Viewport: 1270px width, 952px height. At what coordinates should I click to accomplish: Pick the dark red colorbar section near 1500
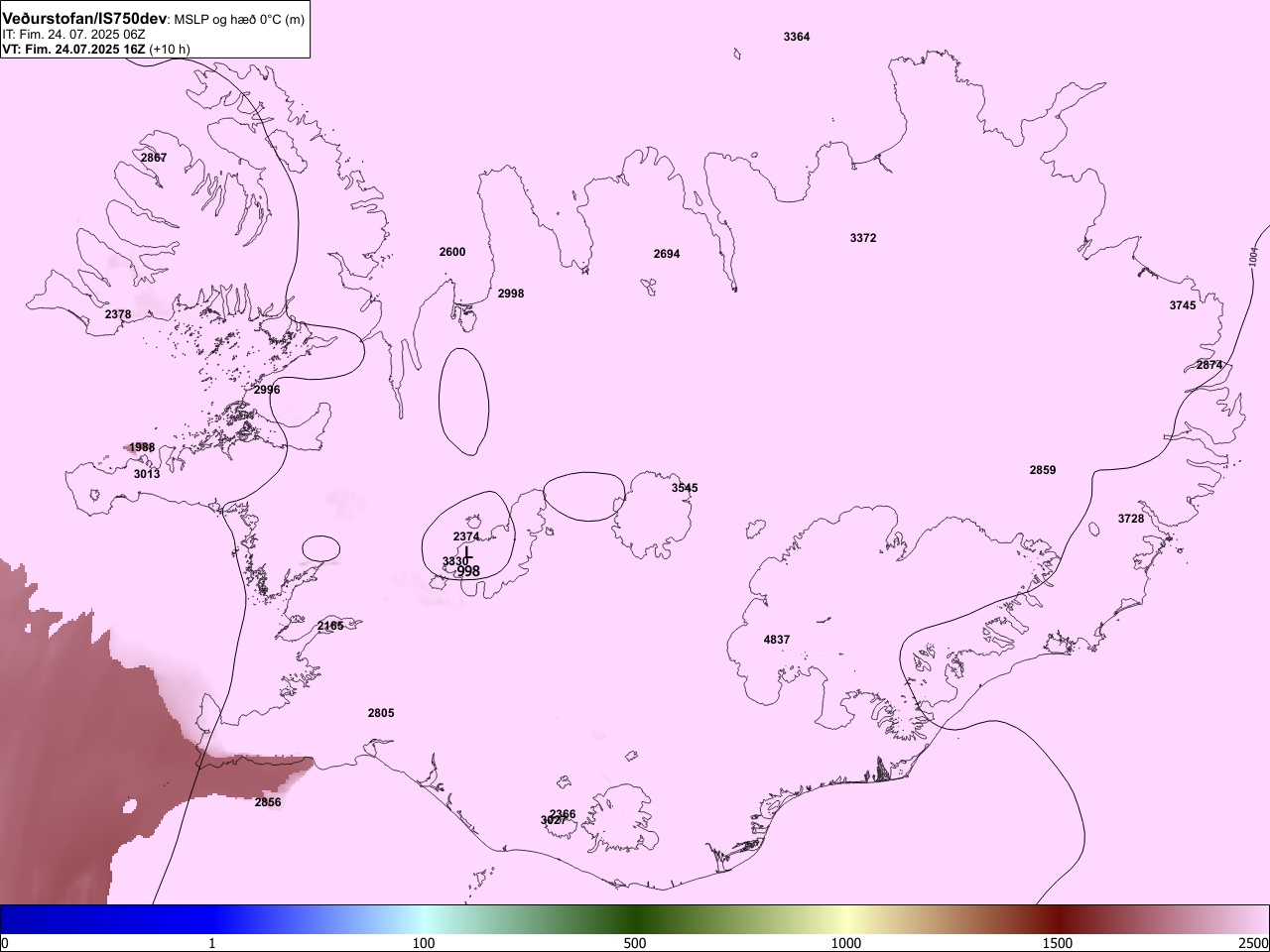point(1058,919)
